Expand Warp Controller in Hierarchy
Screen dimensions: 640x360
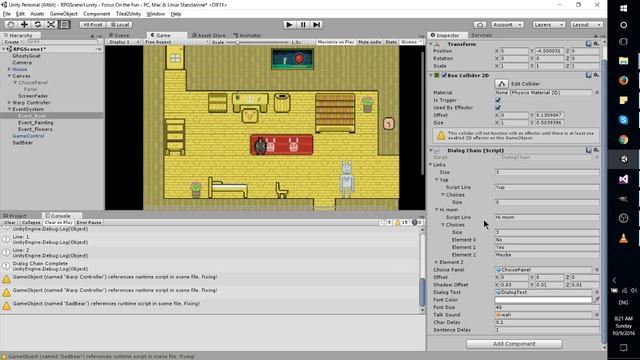(x=9, y=102)
